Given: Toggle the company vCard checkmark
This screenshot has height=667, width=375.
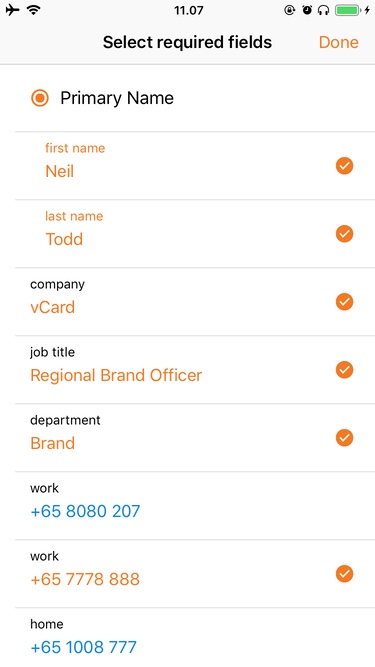Looking at the screenshot, I should click(x=344, y=302).
